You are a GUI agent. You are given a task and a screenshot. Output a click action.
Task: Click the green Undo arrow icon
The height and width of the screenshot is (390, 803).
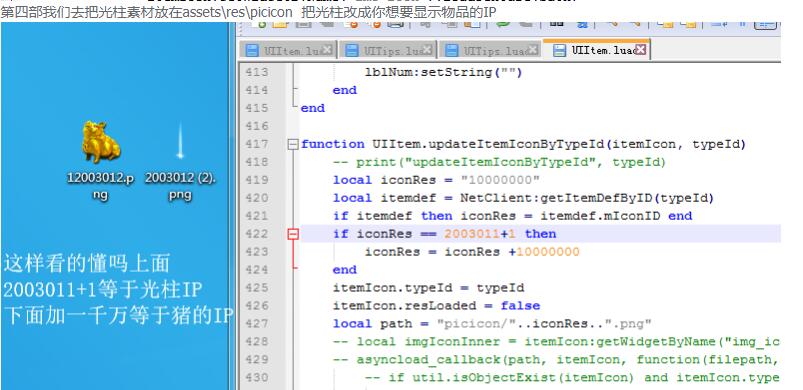503,24
